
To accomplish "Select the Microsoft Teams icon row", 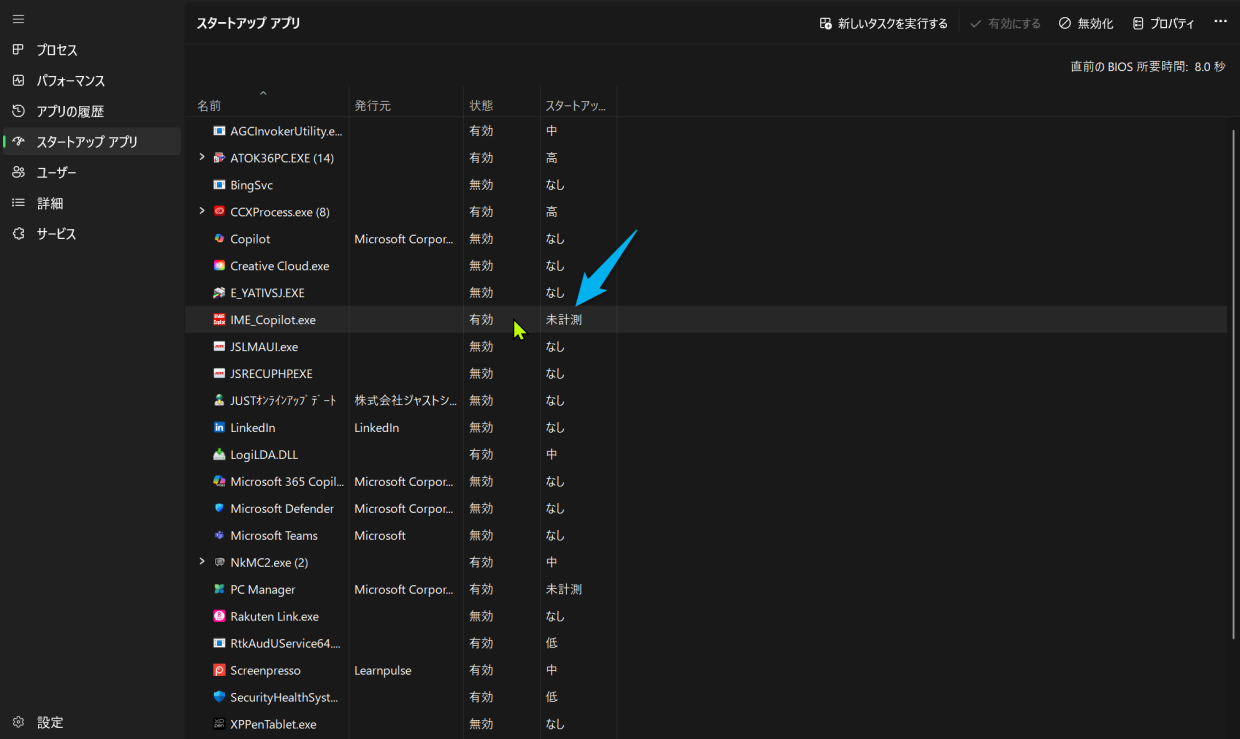I will 220,536.
